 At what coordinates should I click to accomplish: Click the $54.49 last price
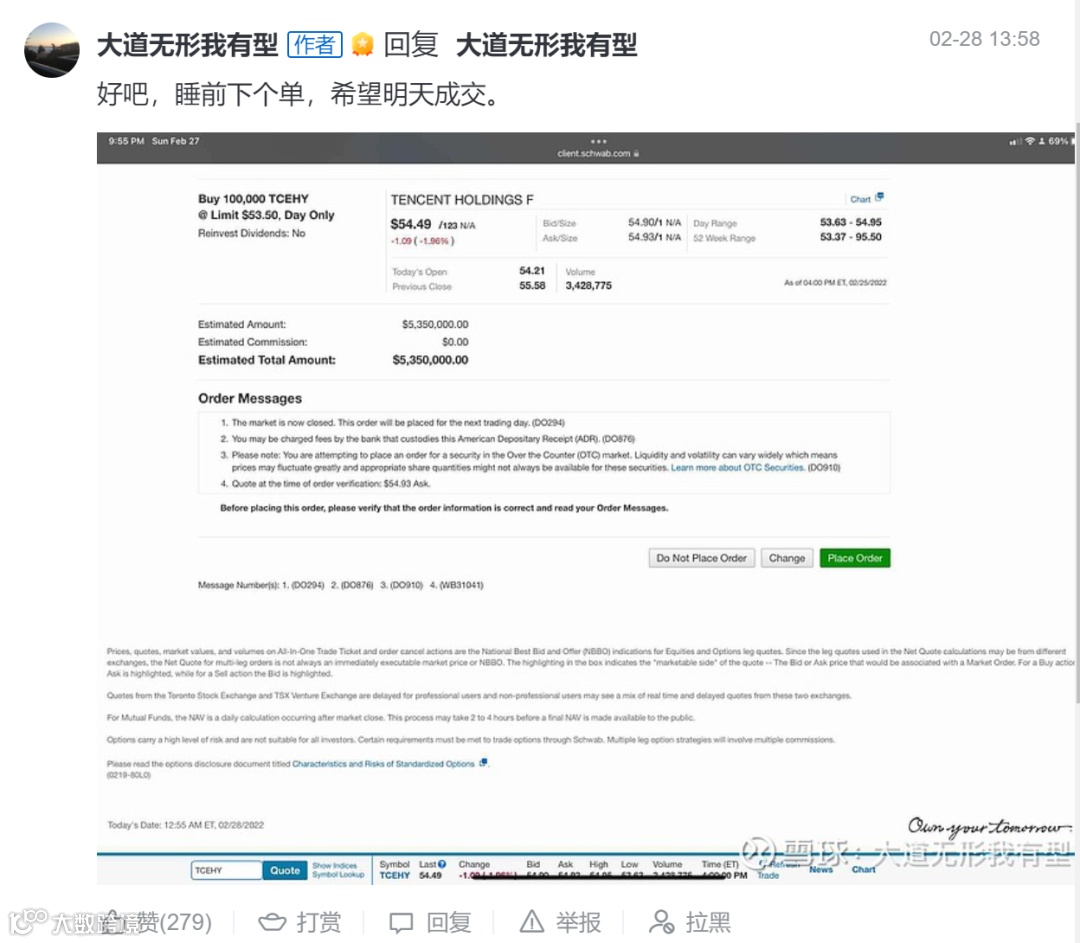click(x=411, y=225)
